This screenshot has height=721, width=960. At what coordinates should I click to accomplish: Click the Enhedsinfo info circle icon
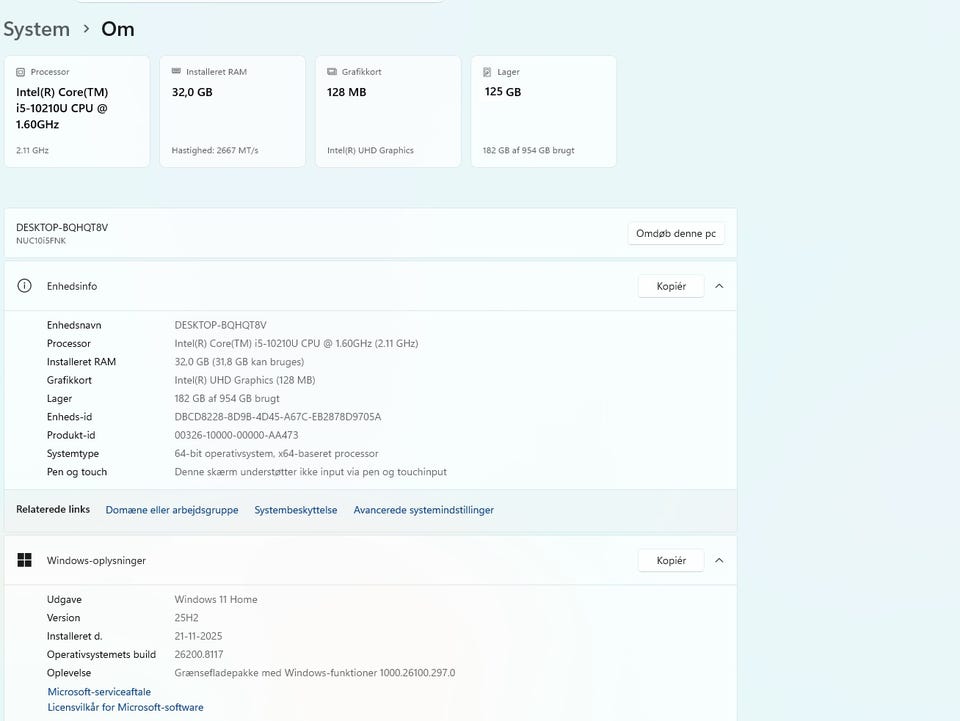pyautogui.click(x=24, y=286)
